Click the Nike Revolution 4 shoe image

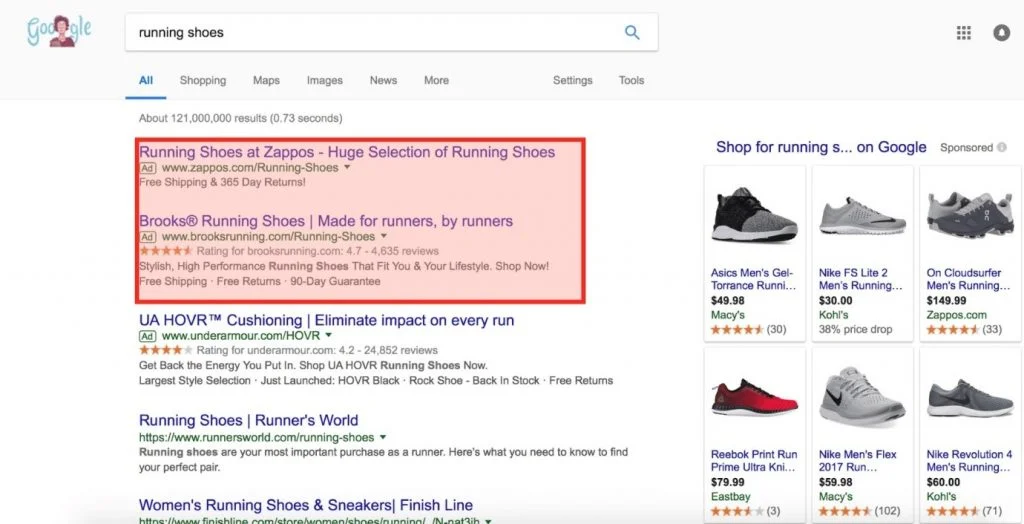[970, 399]
